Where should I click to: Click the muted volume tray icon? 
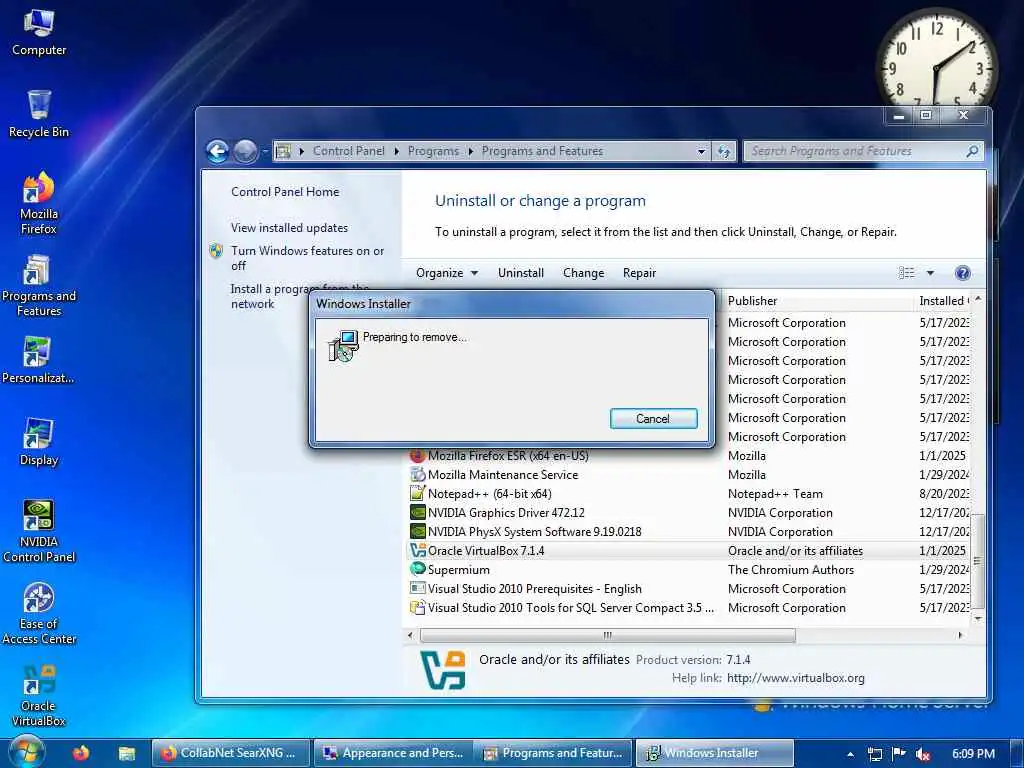tap(923, 754)
